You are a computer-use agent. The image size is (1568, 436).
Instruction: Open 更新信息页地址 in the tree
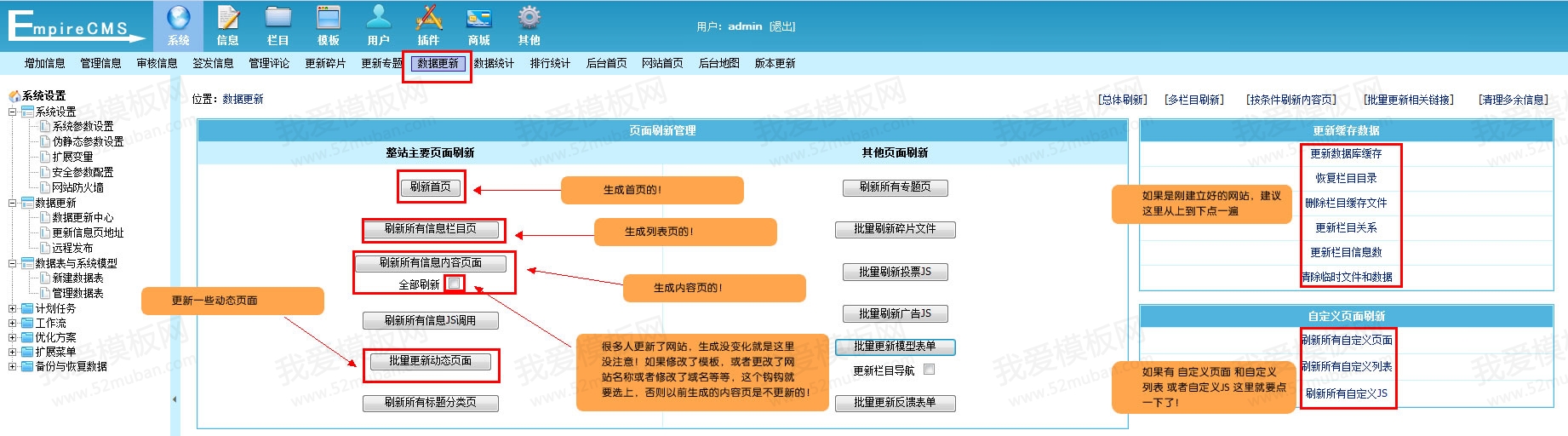tap(88, 233)
